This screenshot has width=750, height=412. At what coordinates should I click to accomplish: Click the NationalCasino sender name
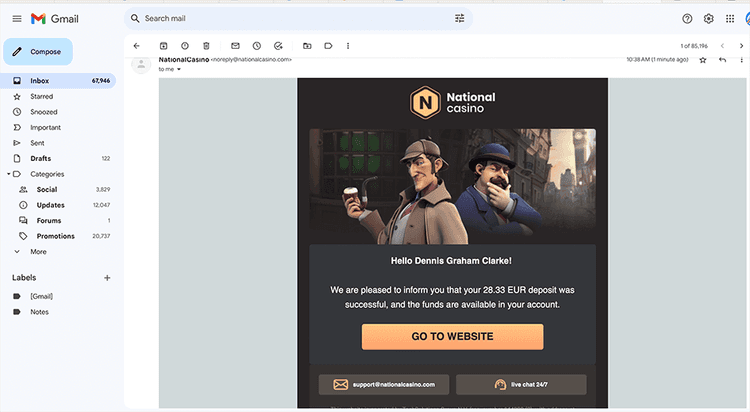point(184,59)
